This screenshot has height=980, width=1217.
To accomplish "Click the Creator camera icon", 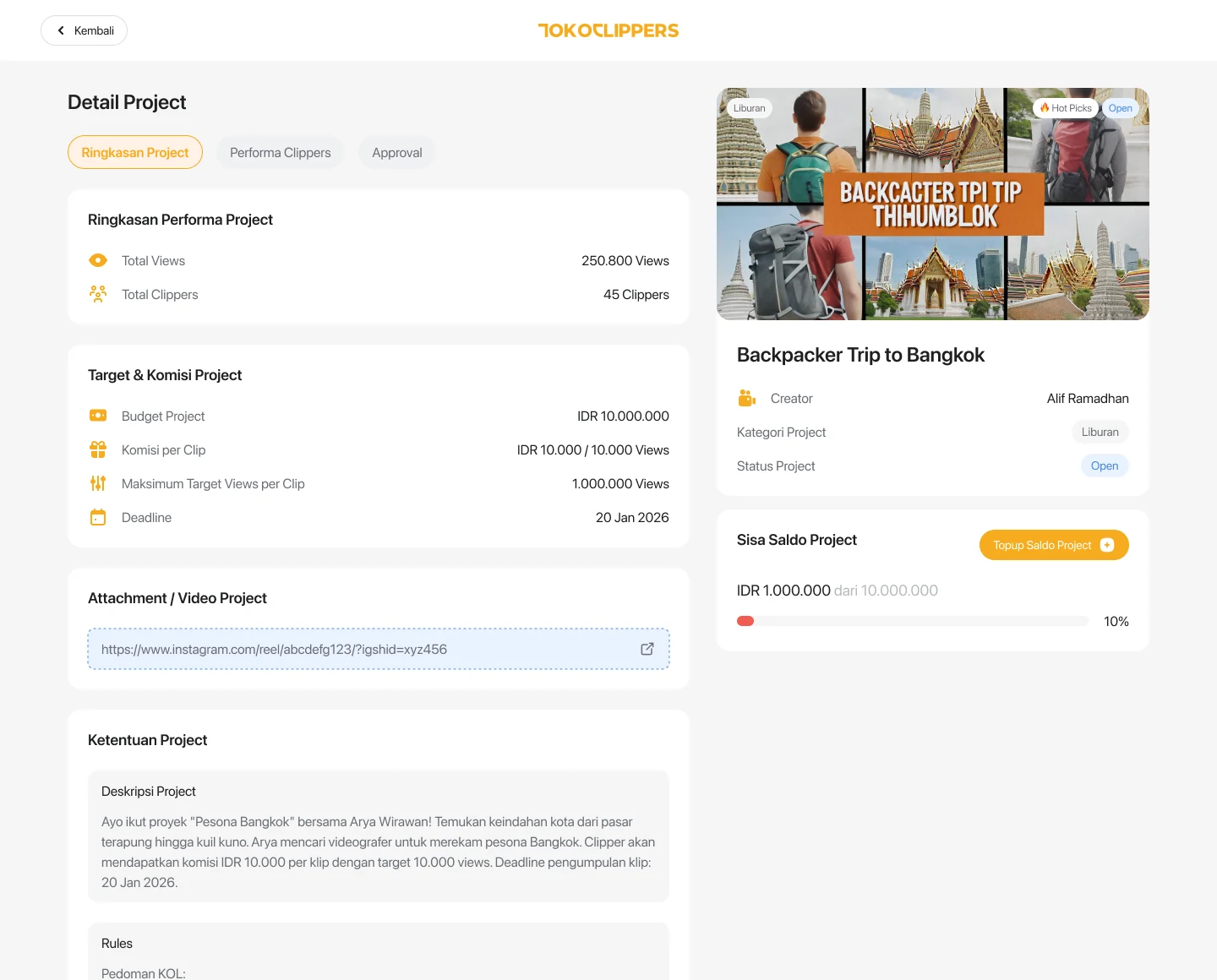I will pos(747,398).
